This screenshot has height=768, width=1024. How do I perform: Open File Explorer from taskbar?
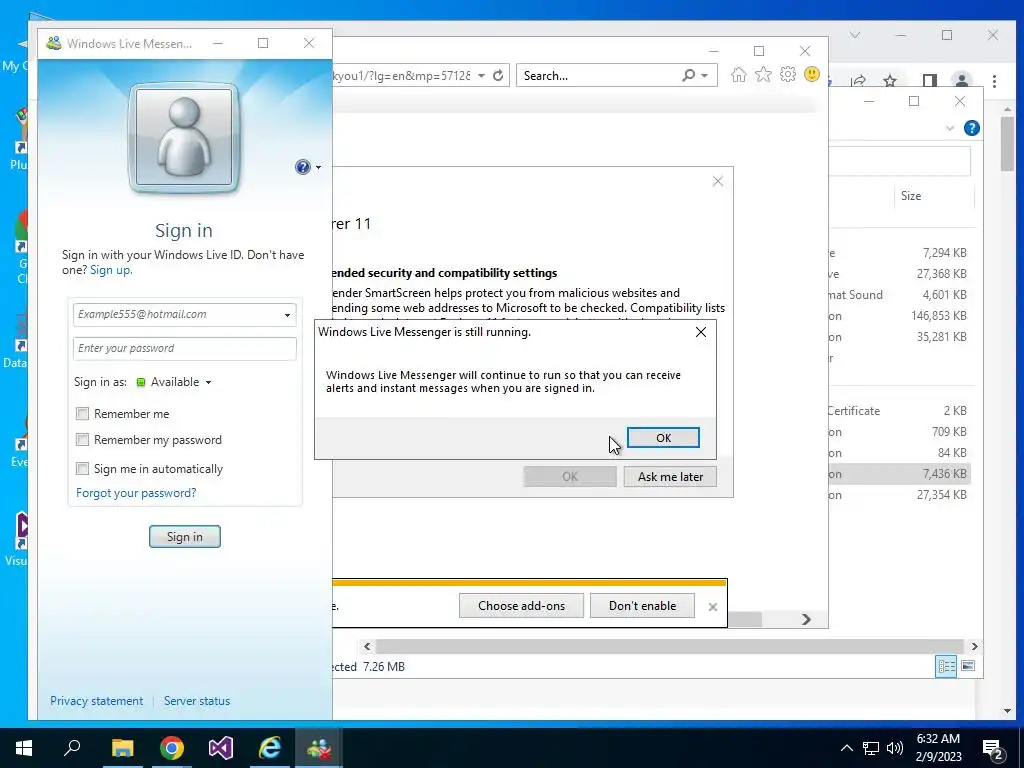(122, 748)
